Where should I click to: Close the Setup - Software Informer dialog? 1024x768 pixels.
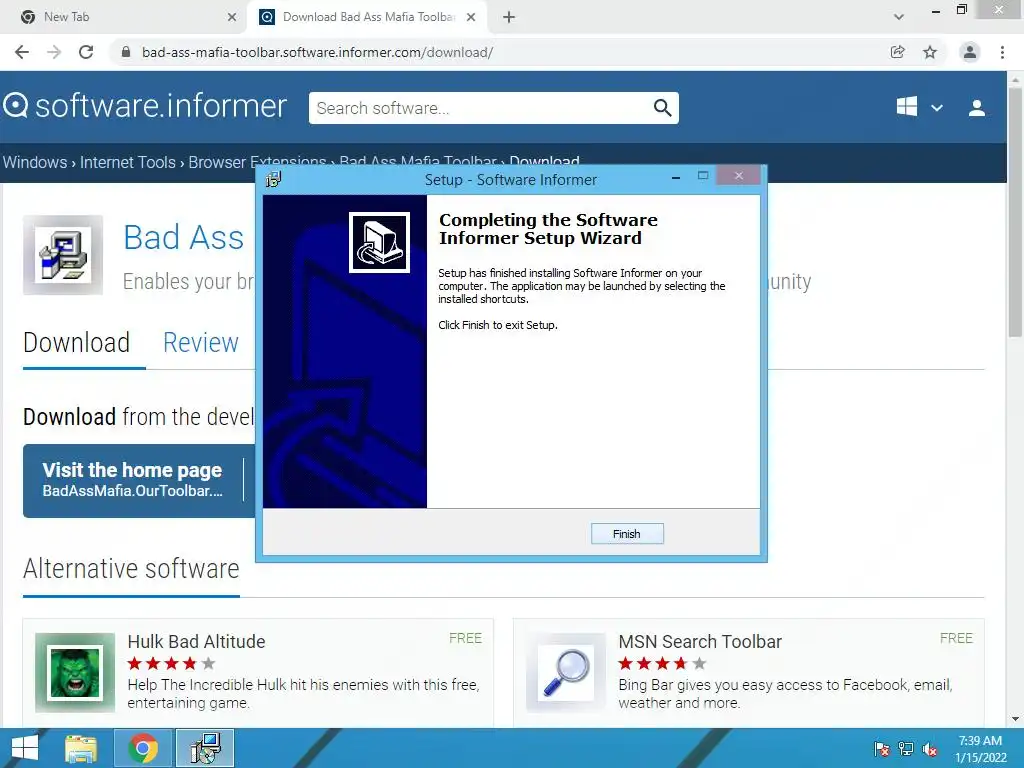pos(739,175)
